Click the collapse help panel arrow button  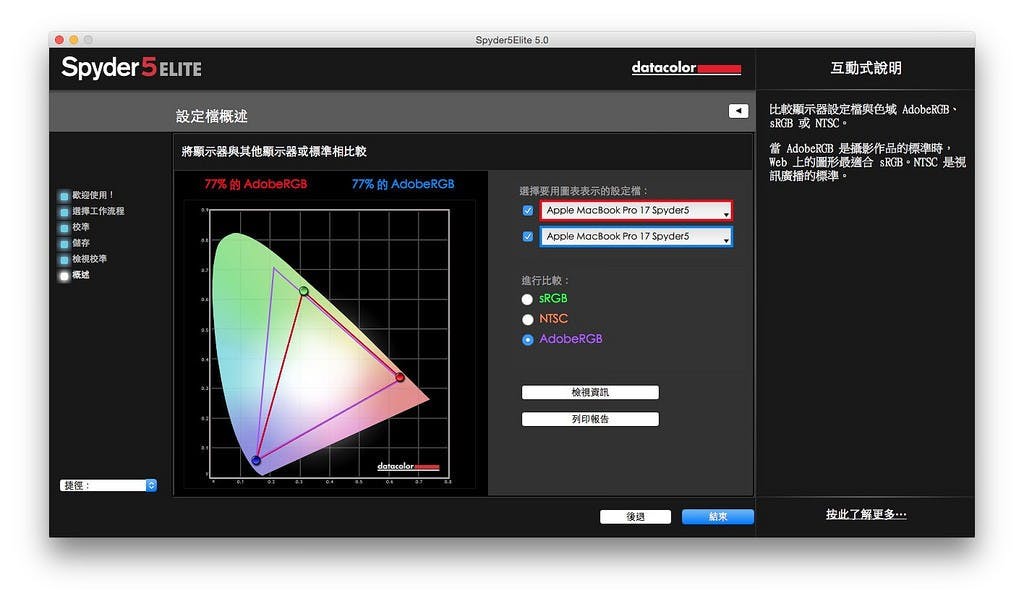pyautogui.click(x=738, y=111)
